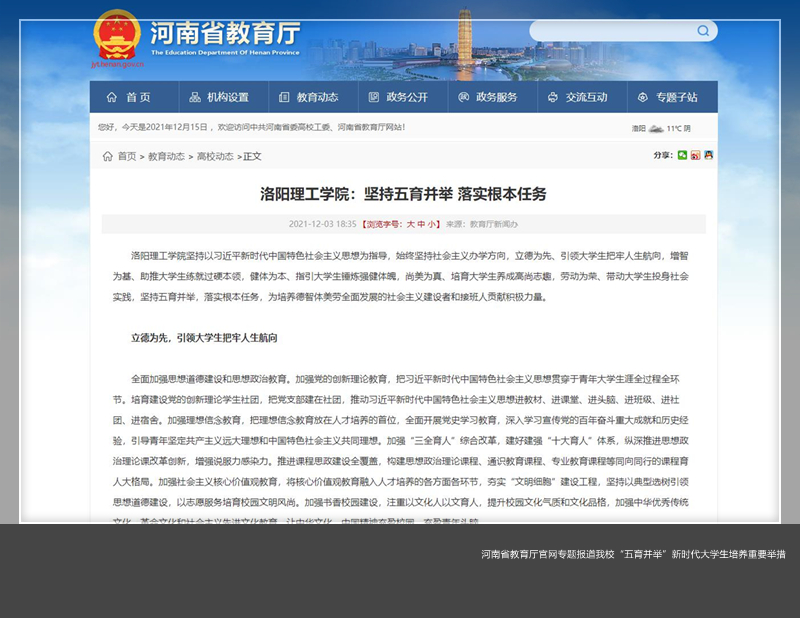The width and height of the screenshot is (800, 618).
Task: Click the magnifier search icon
Action: tap(703, 31)
